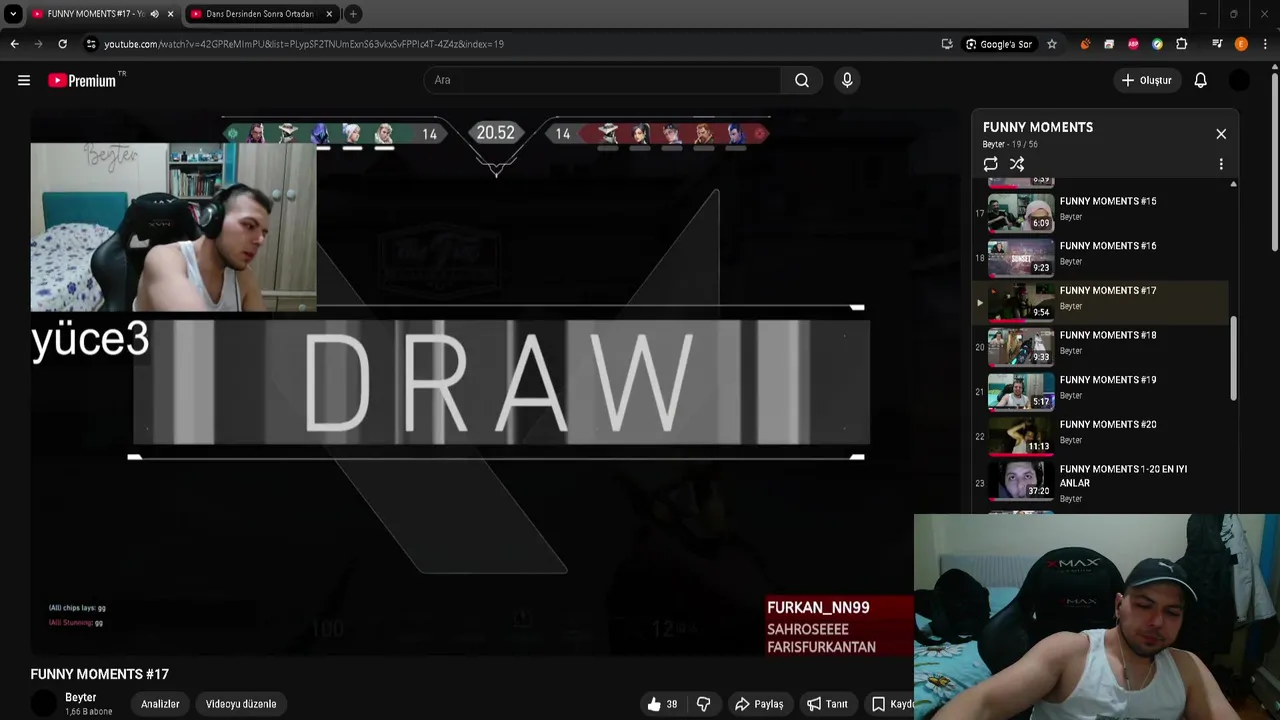This screenshot has width=1280, height=720.
Task: Click the Videoyu düzenle button
Action: 241,704
